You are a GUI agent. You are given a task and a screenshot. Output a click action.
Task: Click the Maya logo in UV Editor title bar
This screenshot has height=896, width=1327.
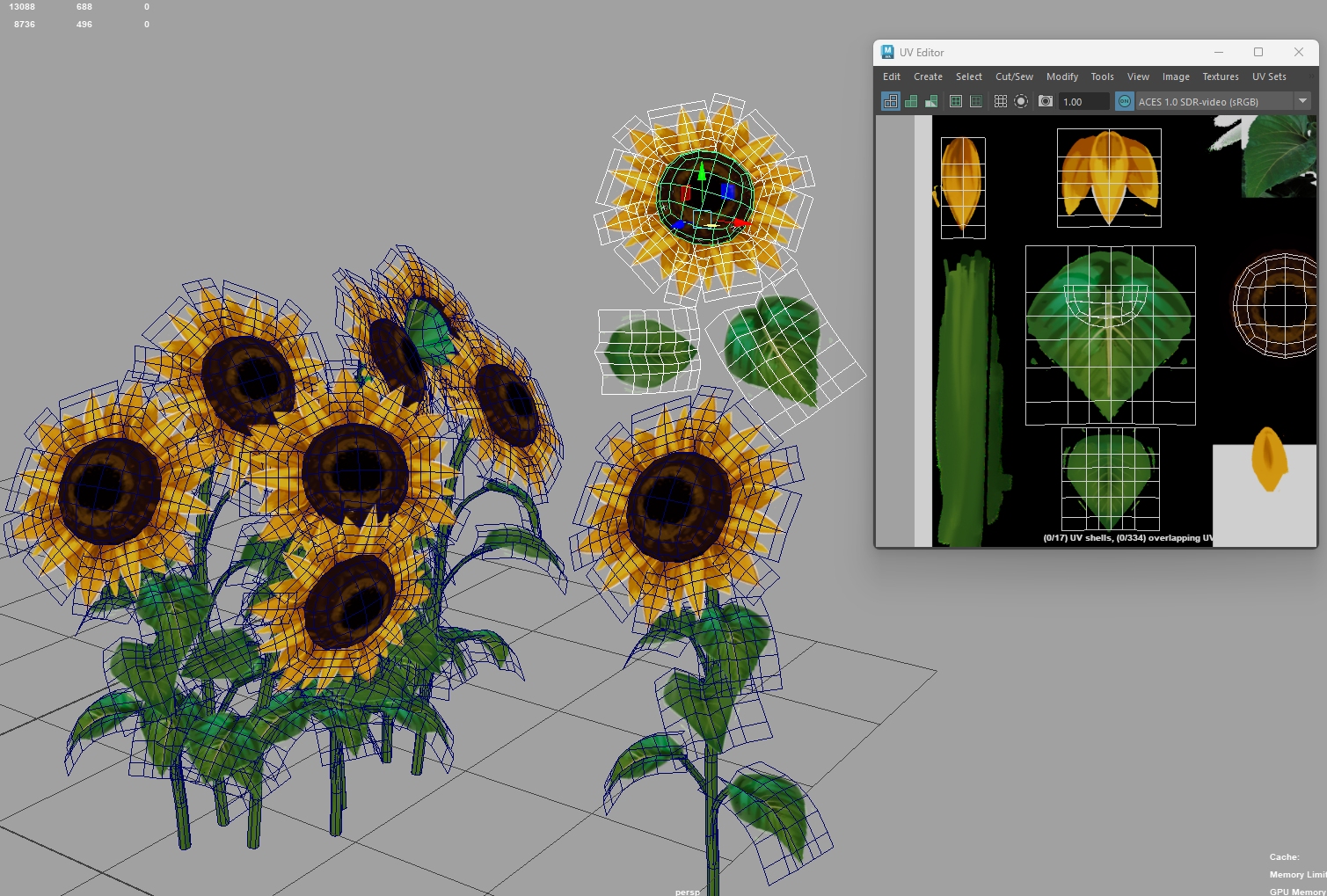[887, 53]
